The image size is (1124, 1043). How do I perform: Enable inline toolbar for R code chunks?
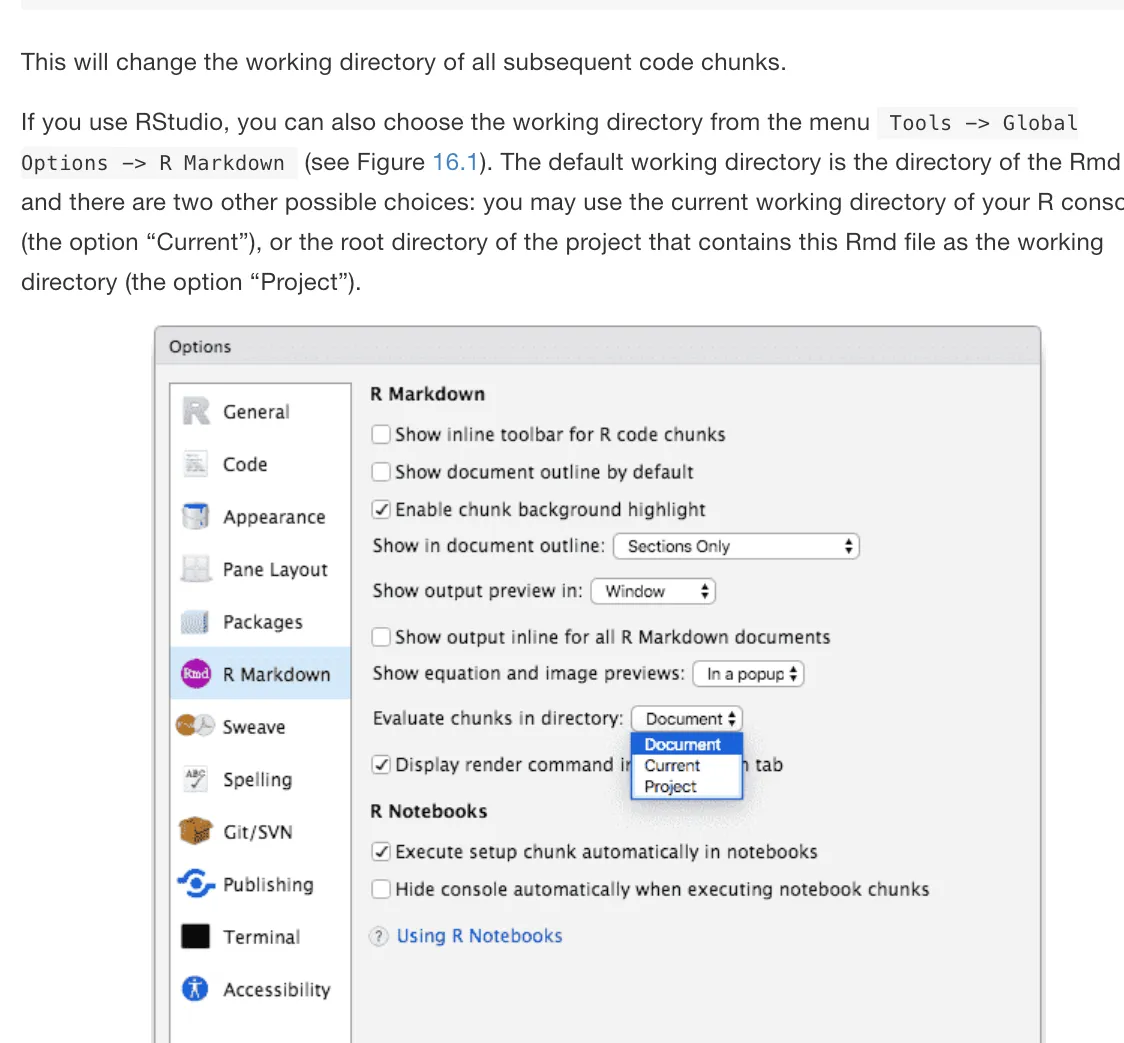[x=381, y=434]
